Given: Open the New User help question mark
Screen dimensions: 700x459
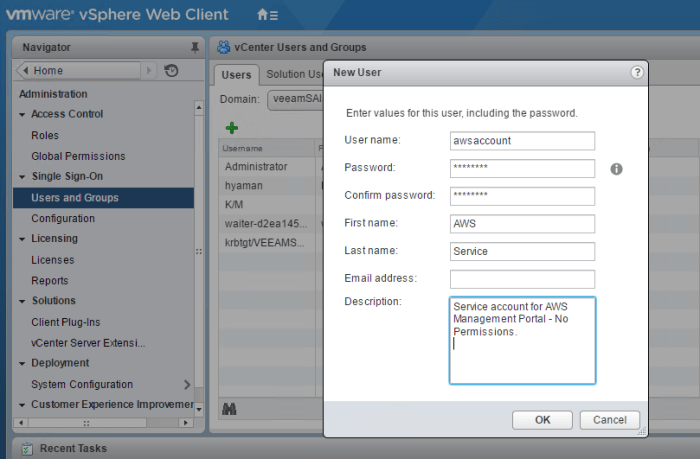Looking at the screenshot, I should click(637, 72).
